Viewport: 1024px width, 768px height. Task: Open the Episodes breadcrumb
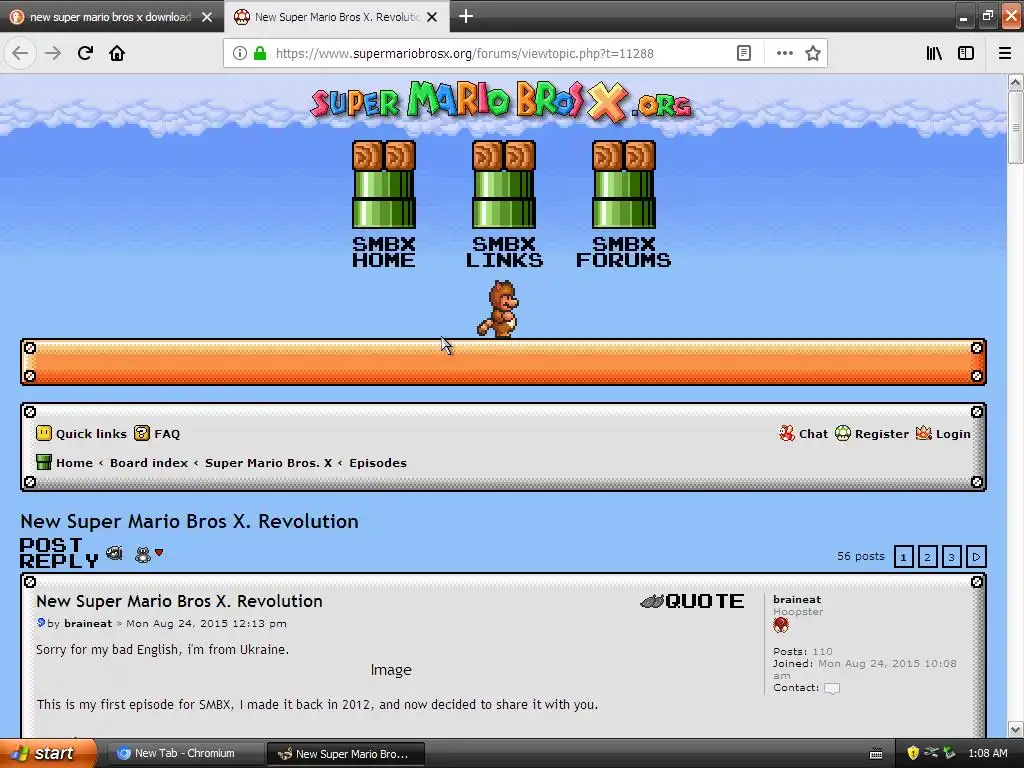click(377, 462)
